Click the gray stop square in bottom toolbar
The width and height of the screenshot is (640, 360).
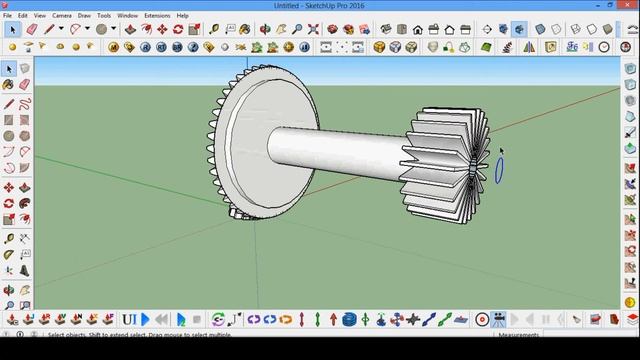[x=197, y=320]
